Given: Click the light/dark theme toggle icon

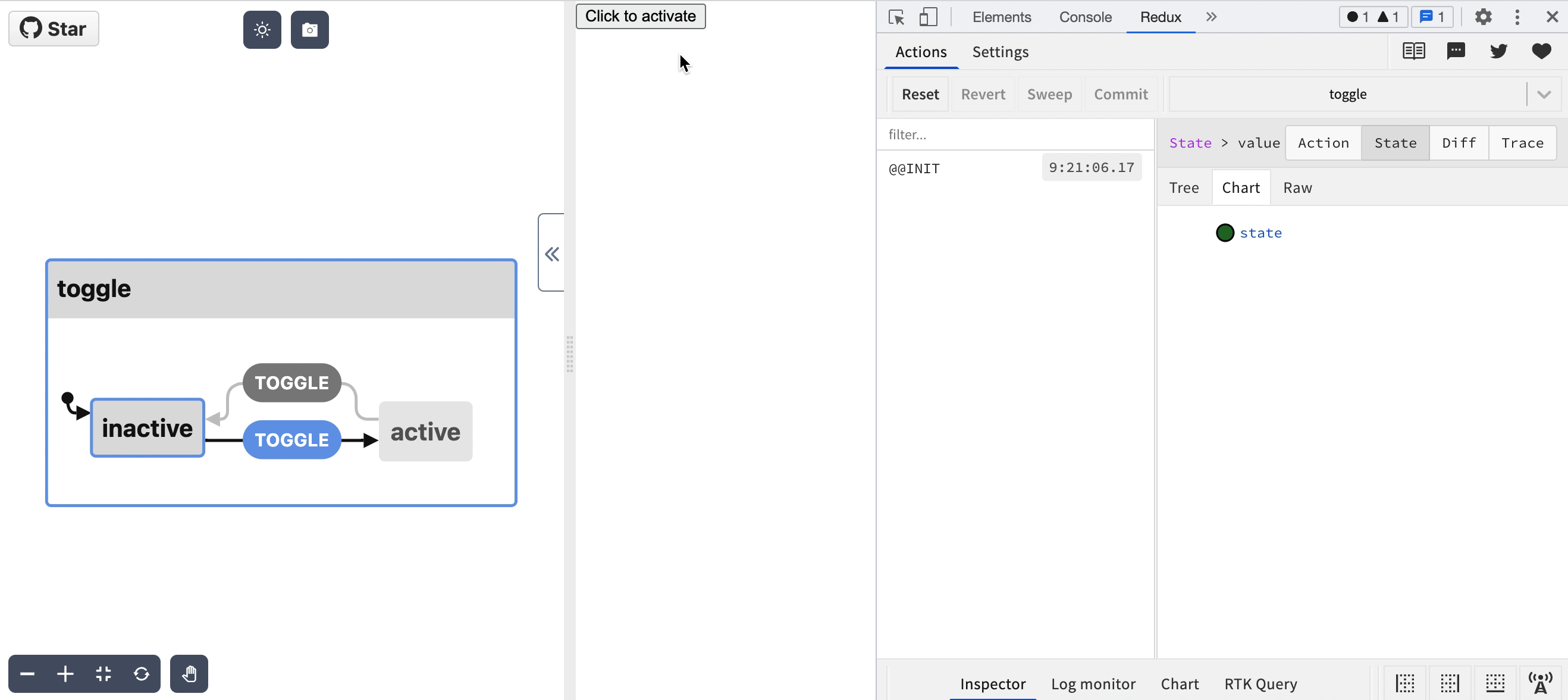Looking at the screenshot, I should 262,29.
